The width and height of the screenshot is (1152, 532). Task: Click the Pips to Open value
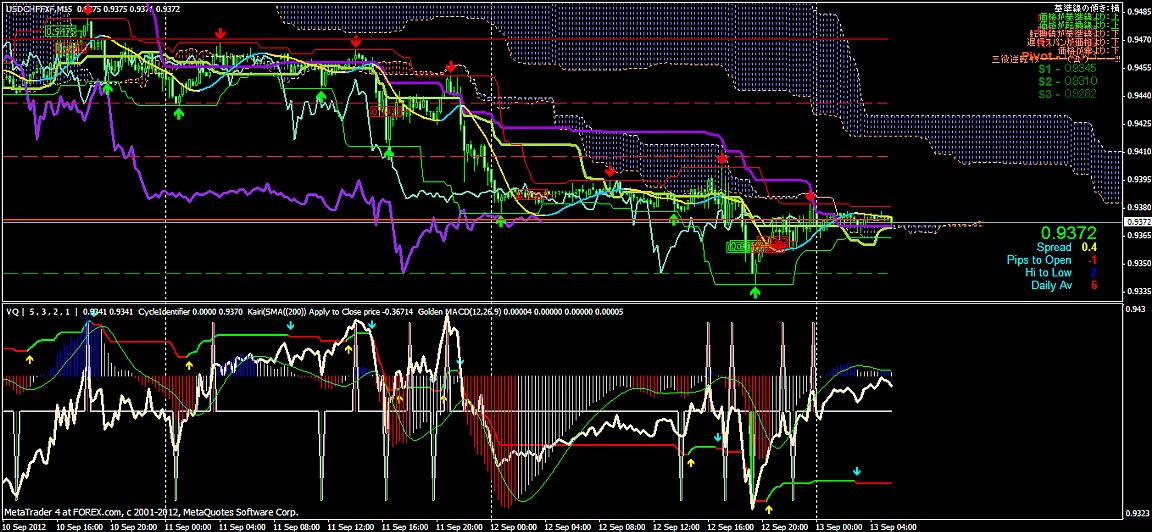1090,260
